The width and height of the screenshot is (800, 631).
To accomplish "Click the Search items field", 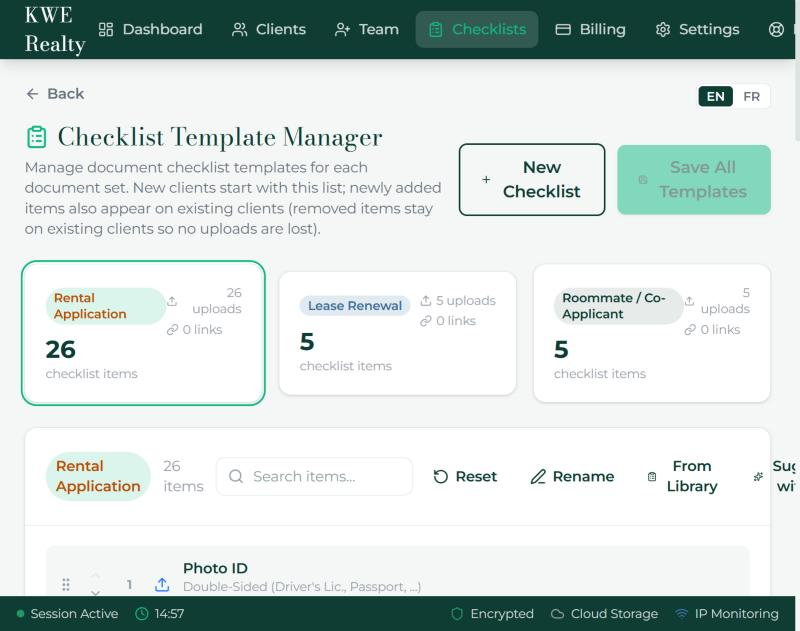I will (x=314, y=476).
